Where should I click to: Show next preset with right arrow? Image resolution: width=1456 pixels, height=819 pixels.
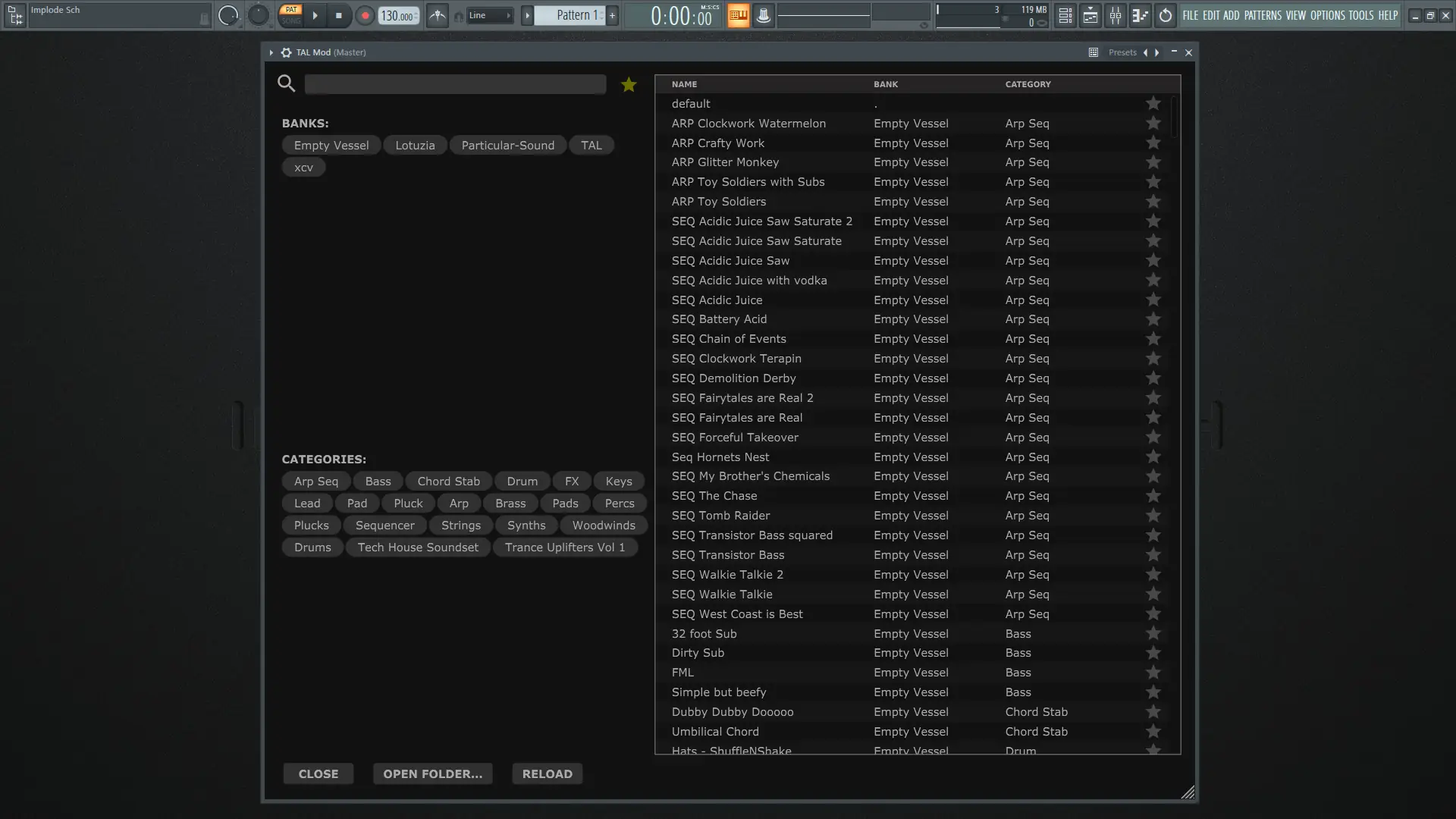[x=1157, y=52]
